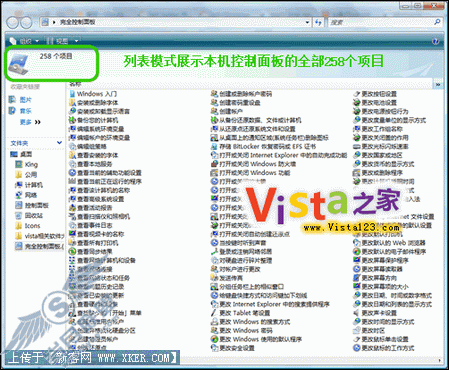Select 对帐户进行更改 list text
The height and width of the screenshot is (370, 449).
(240, 269)
